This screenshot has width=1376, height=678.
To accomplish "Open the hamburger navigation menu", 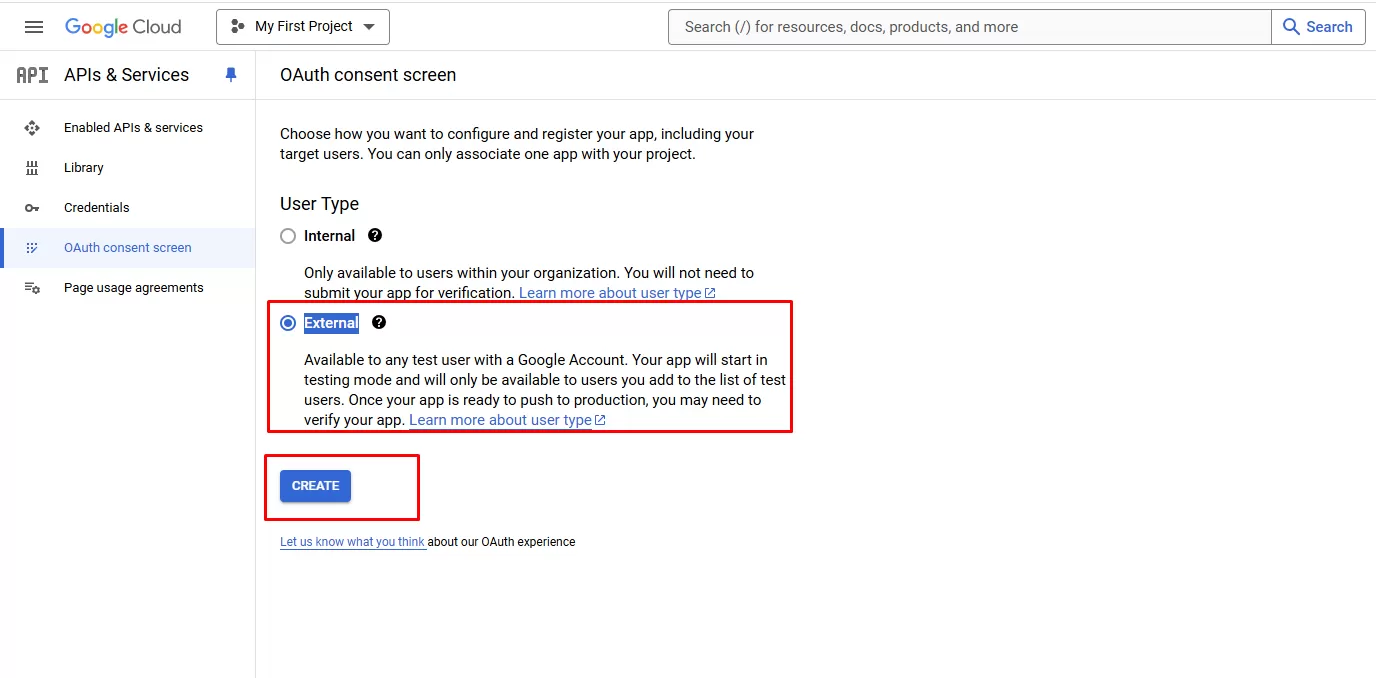I will pyautogui.click(x=34, y=27).
